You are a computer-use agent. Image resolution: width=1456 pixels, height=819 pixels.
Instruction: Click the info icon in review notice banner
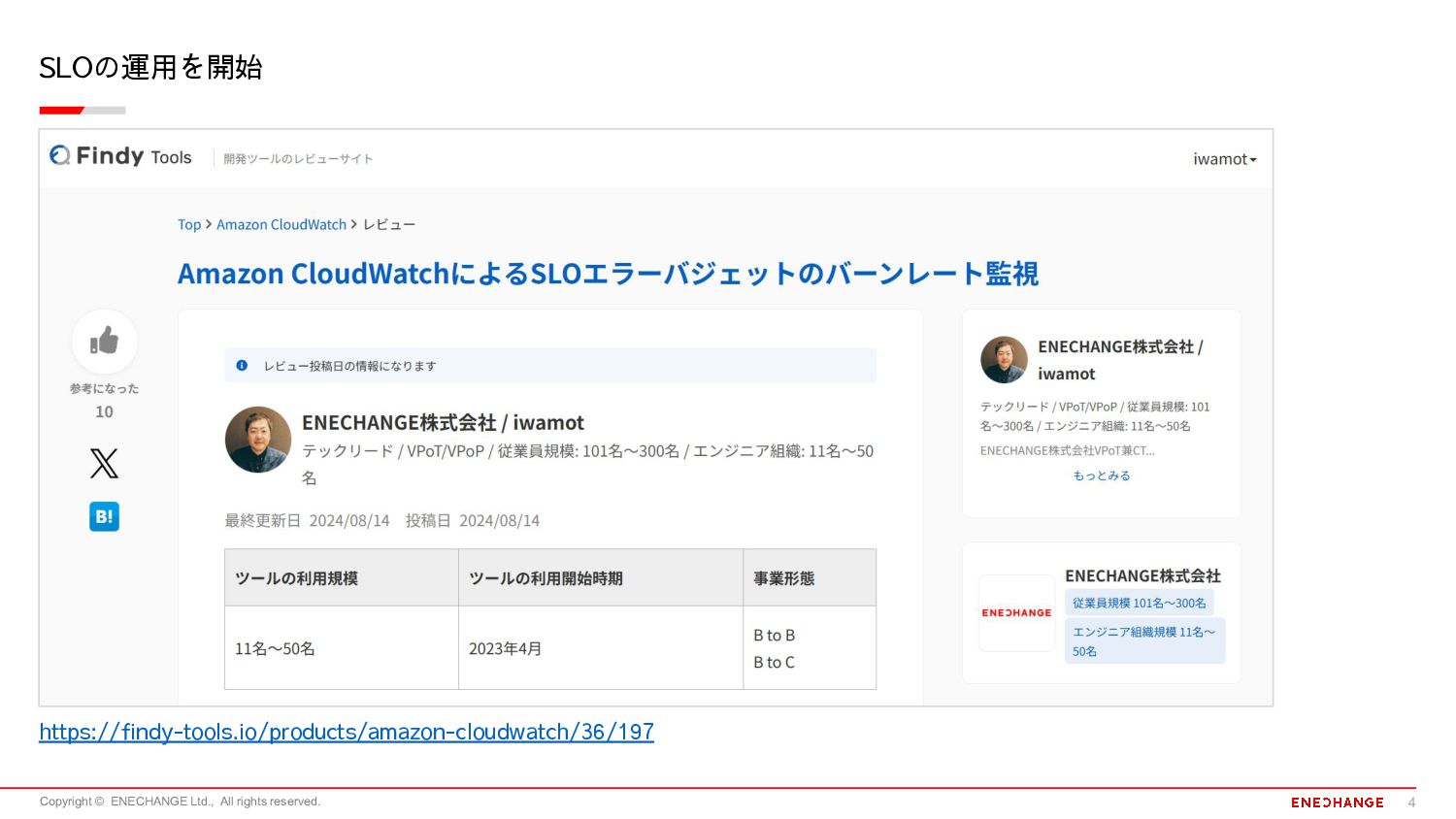[242, 365]
